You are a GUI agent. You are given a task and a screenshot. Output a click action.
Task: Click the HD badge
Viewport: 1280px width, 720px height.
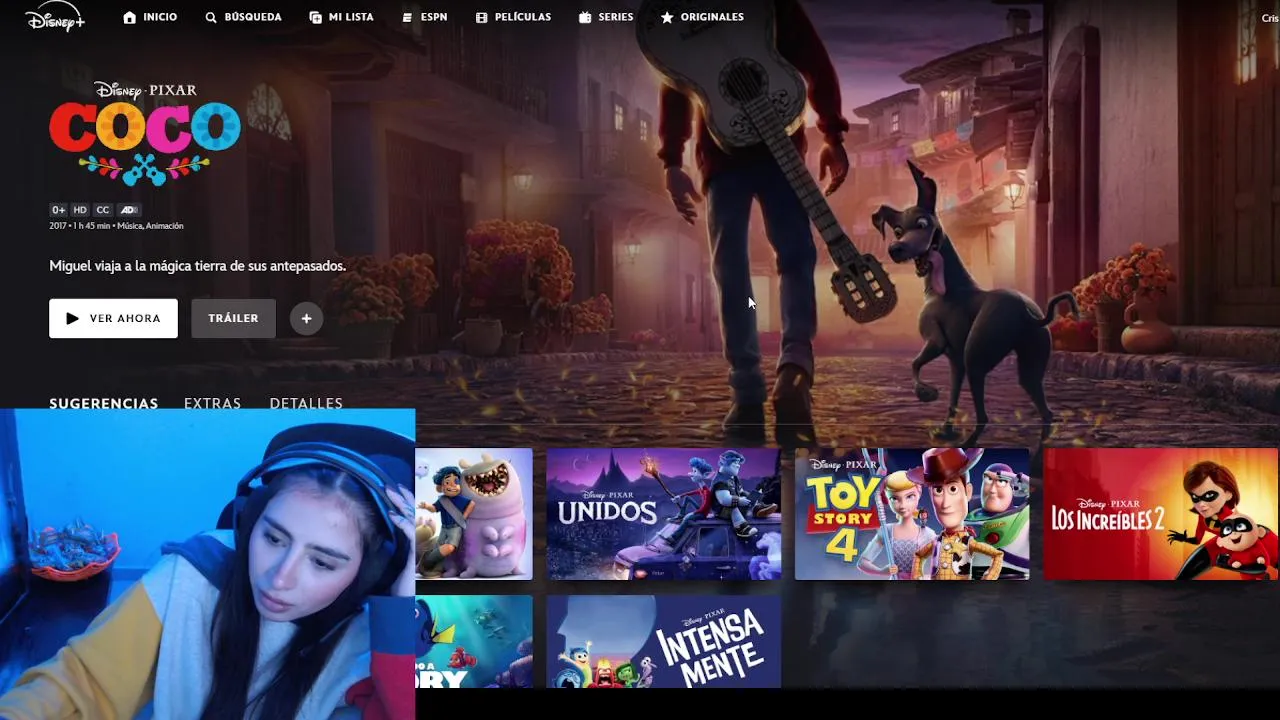pos(80,210)
